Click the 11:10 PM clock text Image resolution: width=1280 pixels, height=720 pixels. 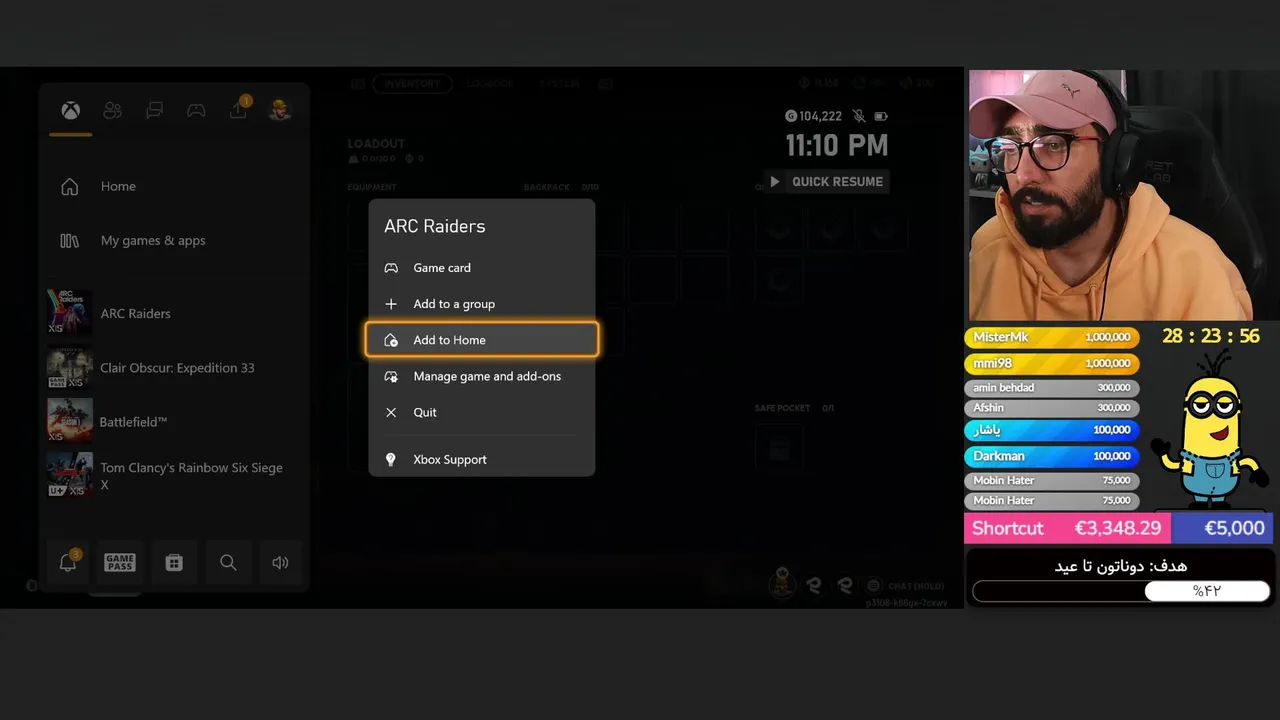click(x=837, y=145)
